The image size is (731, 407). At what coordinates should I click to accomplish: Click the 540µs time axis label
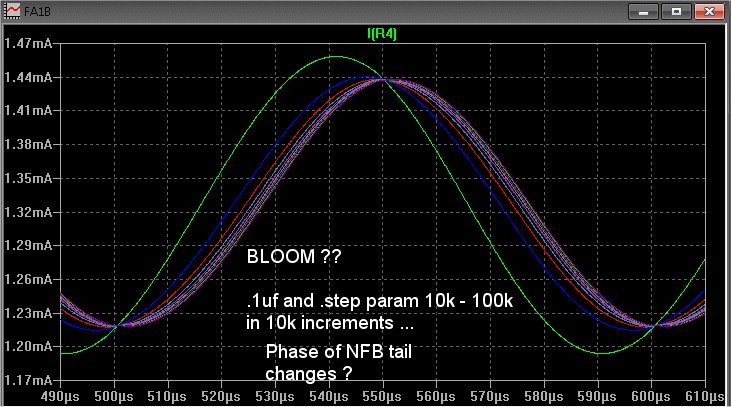[x=329, y=397]
